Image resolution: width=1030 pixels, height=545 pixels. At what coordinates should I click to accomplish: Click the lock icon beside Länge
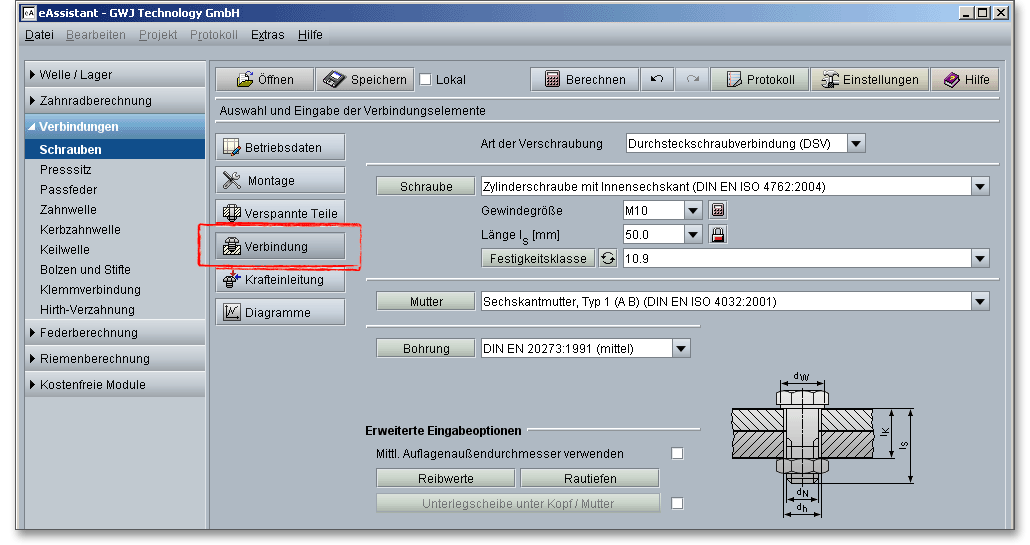point(718,234)
